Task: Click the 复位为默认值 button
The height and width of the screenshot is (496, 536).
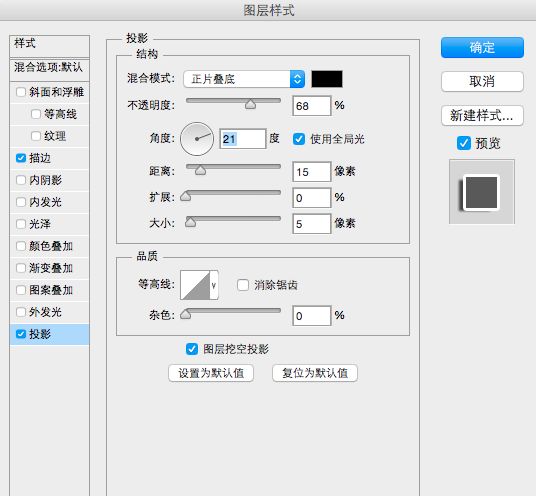Action: point(315,373)
